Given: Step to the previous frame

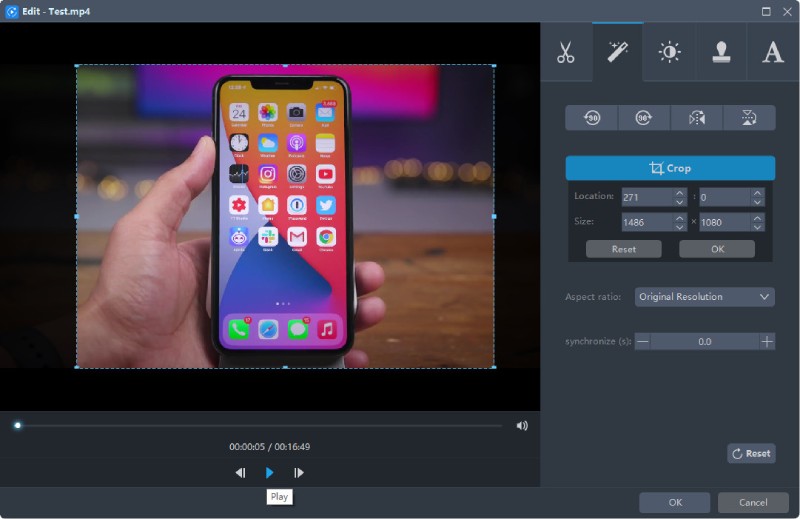Looking at the screenshot, I should pos(240,473).
